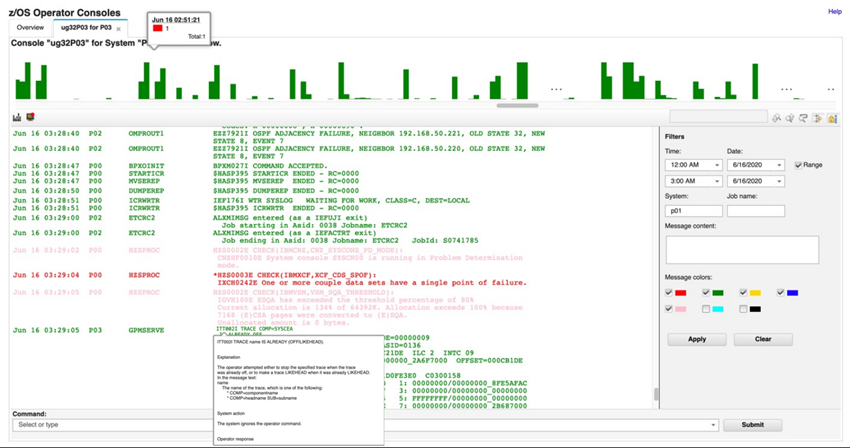Click the cyan color swatch

coord(717,309)
